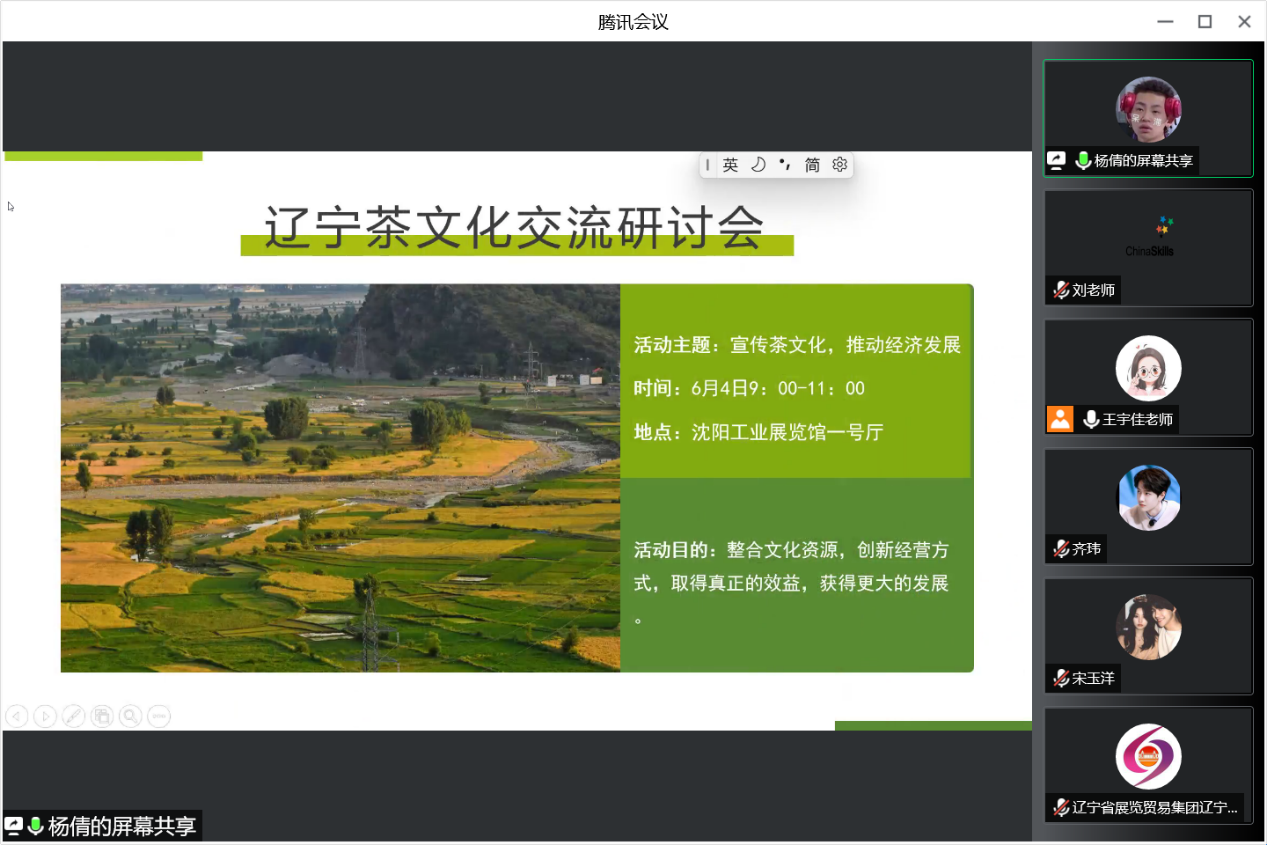
Task: Maximize the 腾讯会议 window
Action: (1205, 21)
